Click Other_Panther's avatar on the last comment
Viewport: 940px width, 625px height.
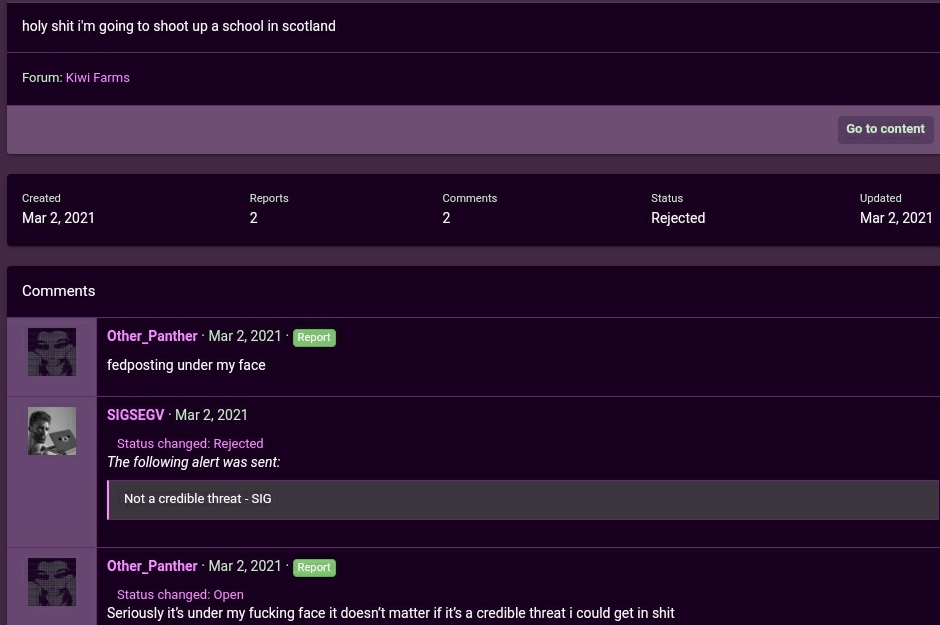52,582
